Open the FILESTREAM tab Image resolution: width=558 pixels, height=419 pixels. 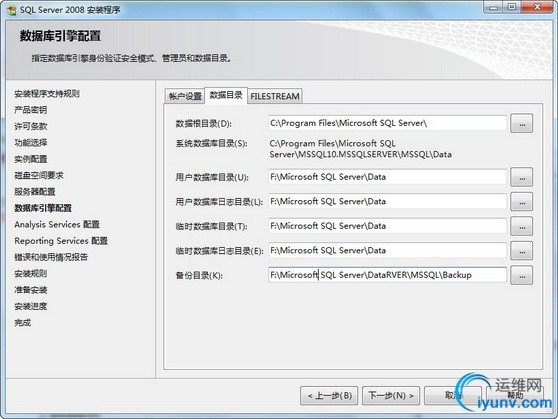coord(275,96)
